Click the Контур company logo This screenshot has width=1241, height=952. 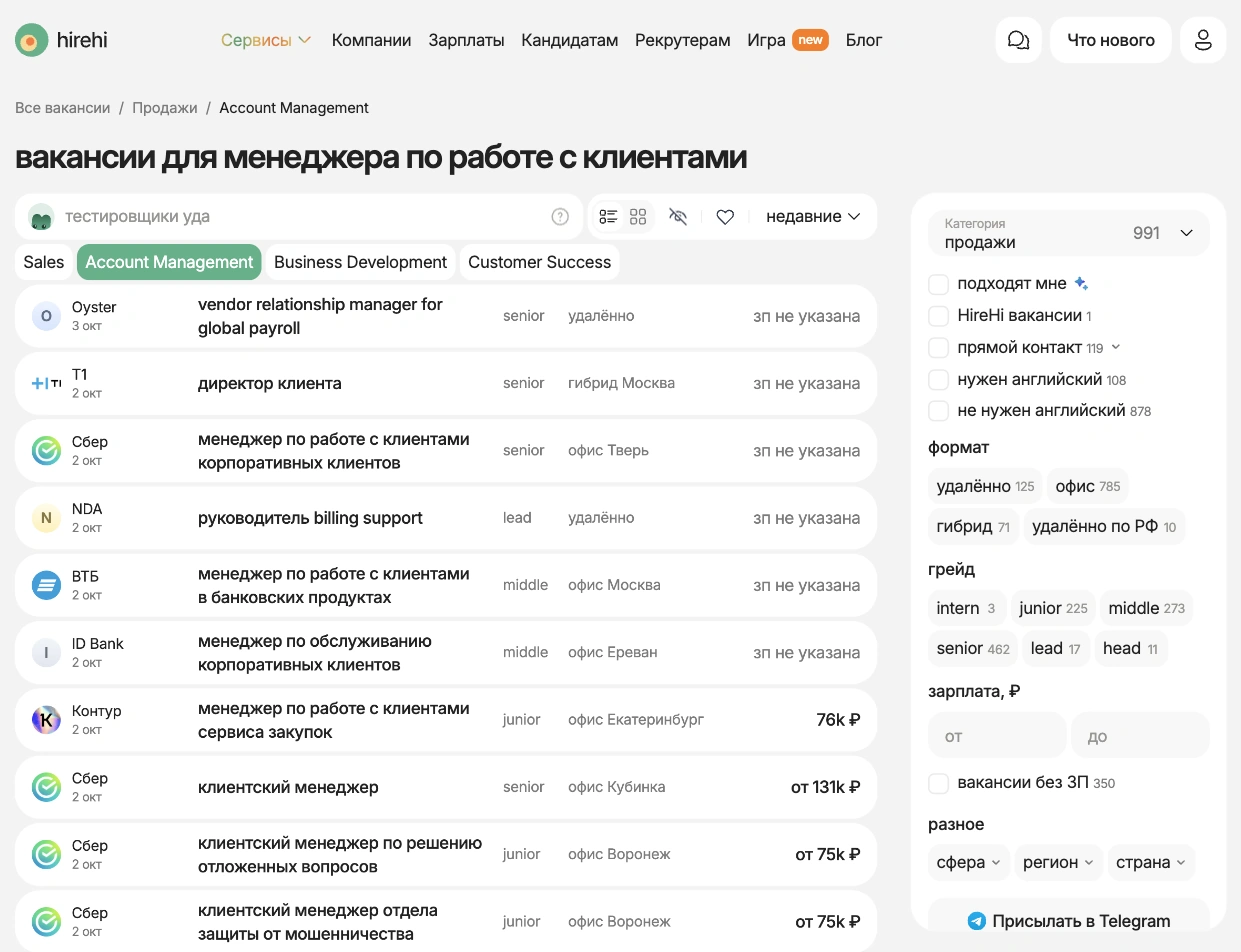[46, 720]
